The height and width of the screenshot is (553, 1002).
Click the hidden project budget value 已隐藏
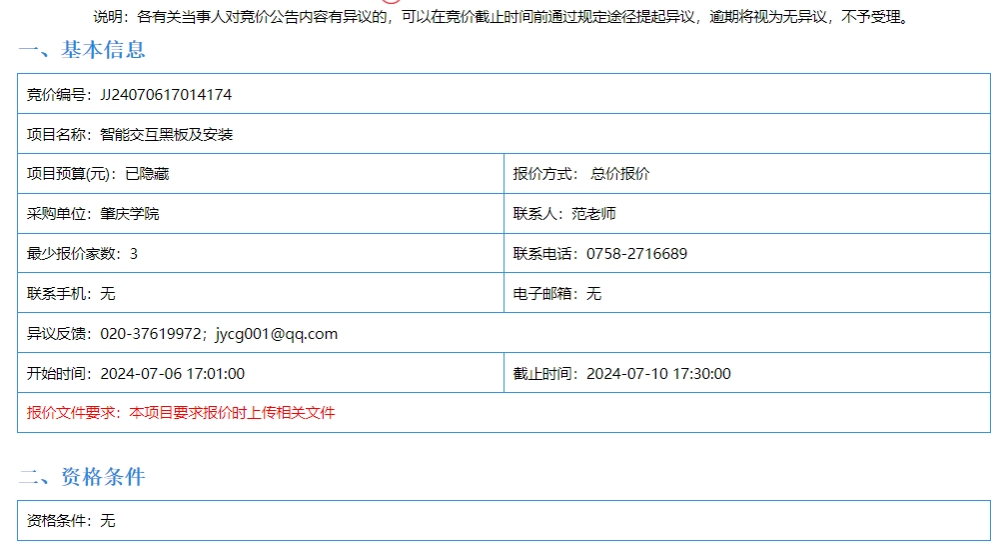point(147,174)
